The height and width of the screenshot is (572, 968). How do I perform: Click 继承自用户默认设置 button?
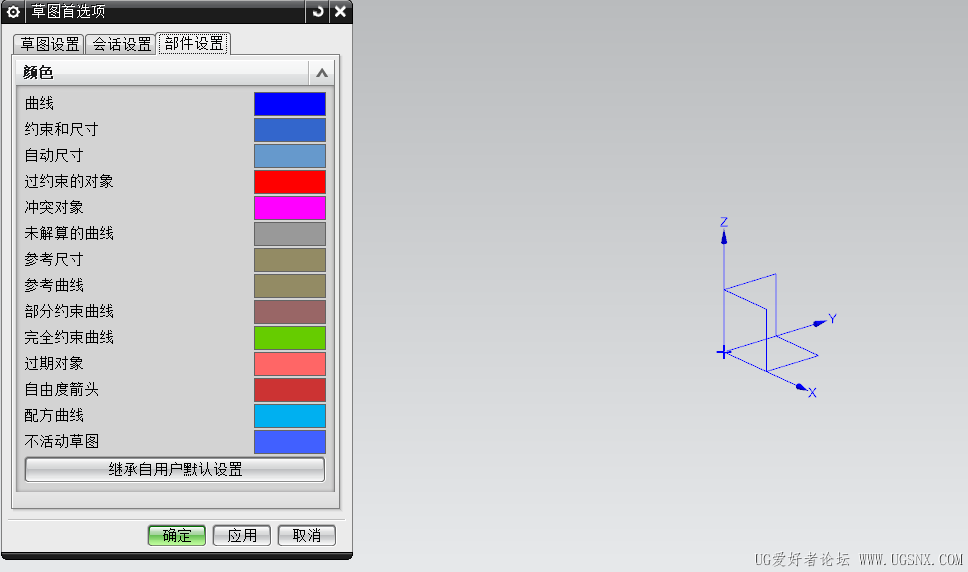[175, 469]
